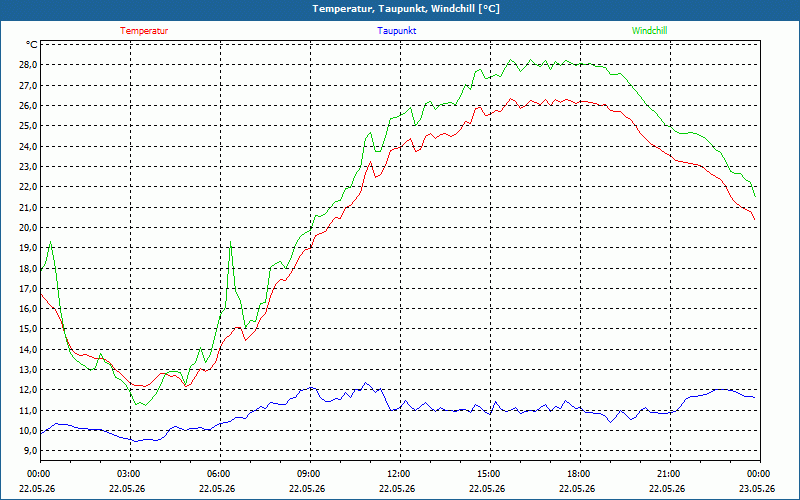
Task: Click the 15,0 y-axis value
Action: [29, 329]
